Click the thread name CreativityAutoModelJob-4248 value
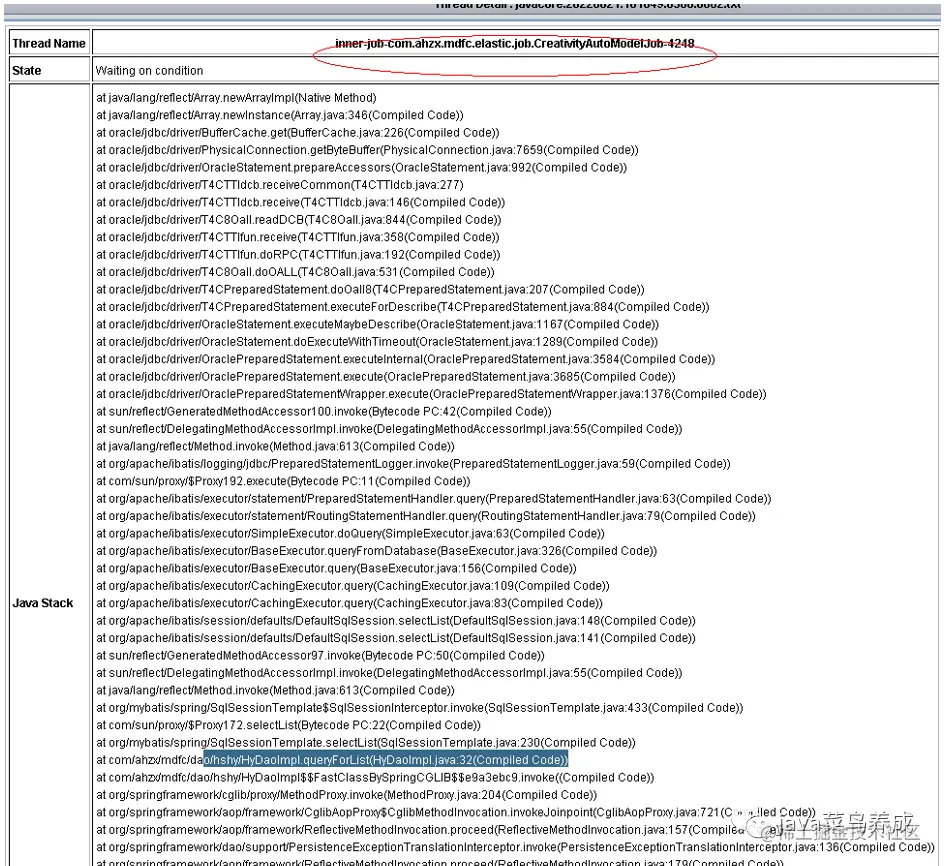This screenshot has height=866, width=944. [x=515, y=43]
